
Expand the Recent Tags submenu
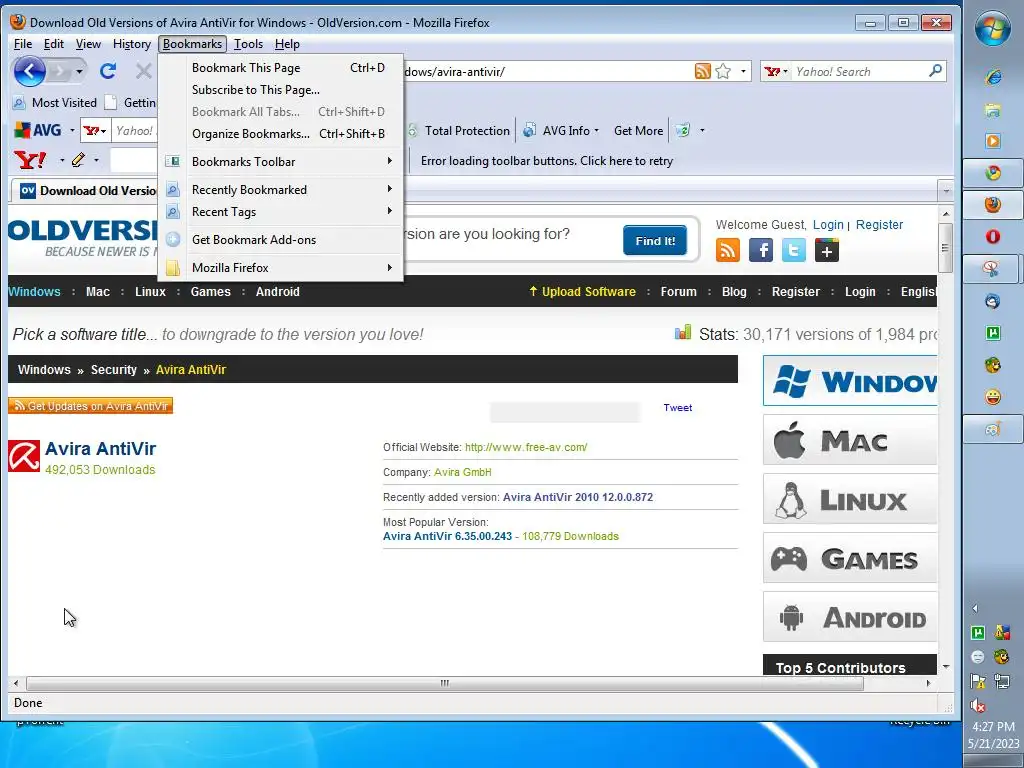coord(281,212)
